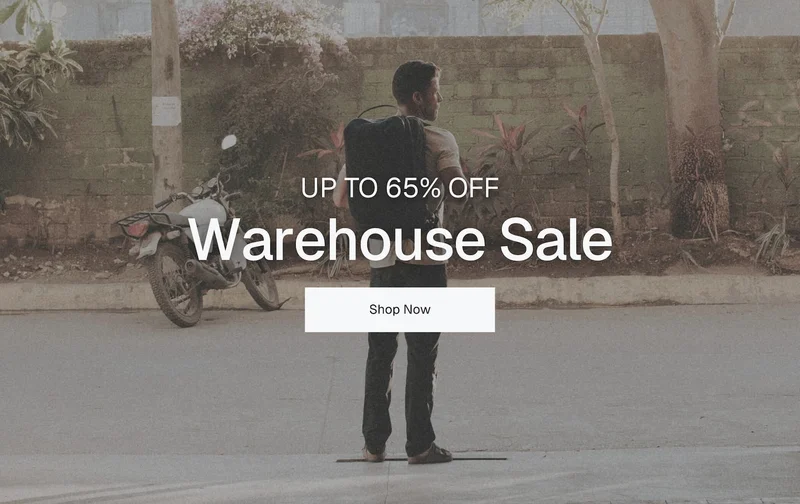
Task: Click the thick tree trunk on the right
Action: tap(693, 115)
